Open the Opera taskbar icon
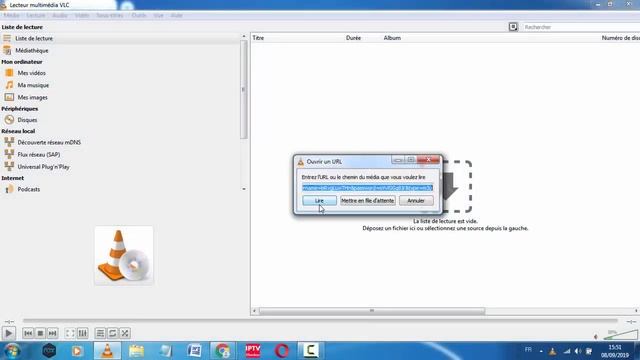The image size is (640, 360). click(x=282, y=351)
